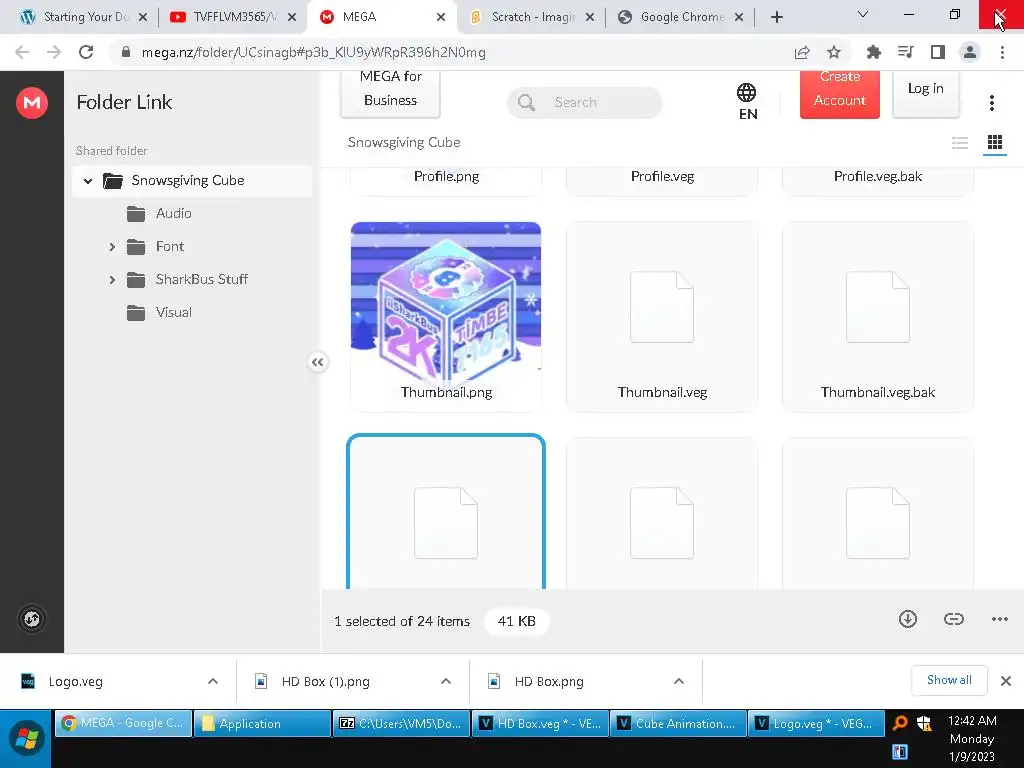Open the tab search chevron in Chrome

[x=862, y=14]
